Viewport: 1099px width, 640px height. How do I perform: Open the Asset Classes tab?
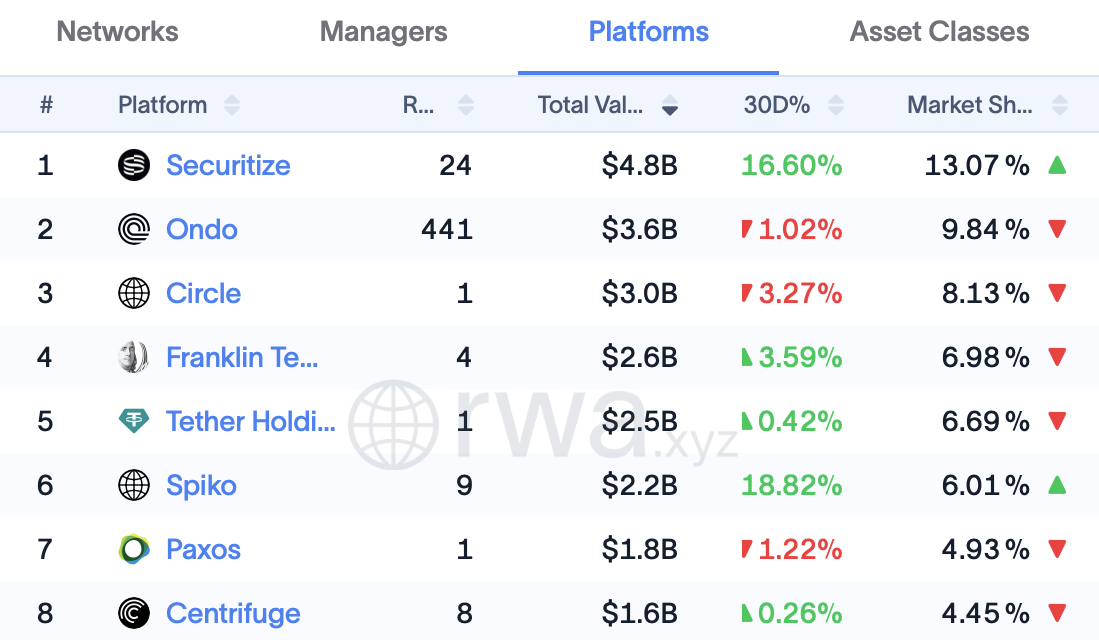click(939, 32)
